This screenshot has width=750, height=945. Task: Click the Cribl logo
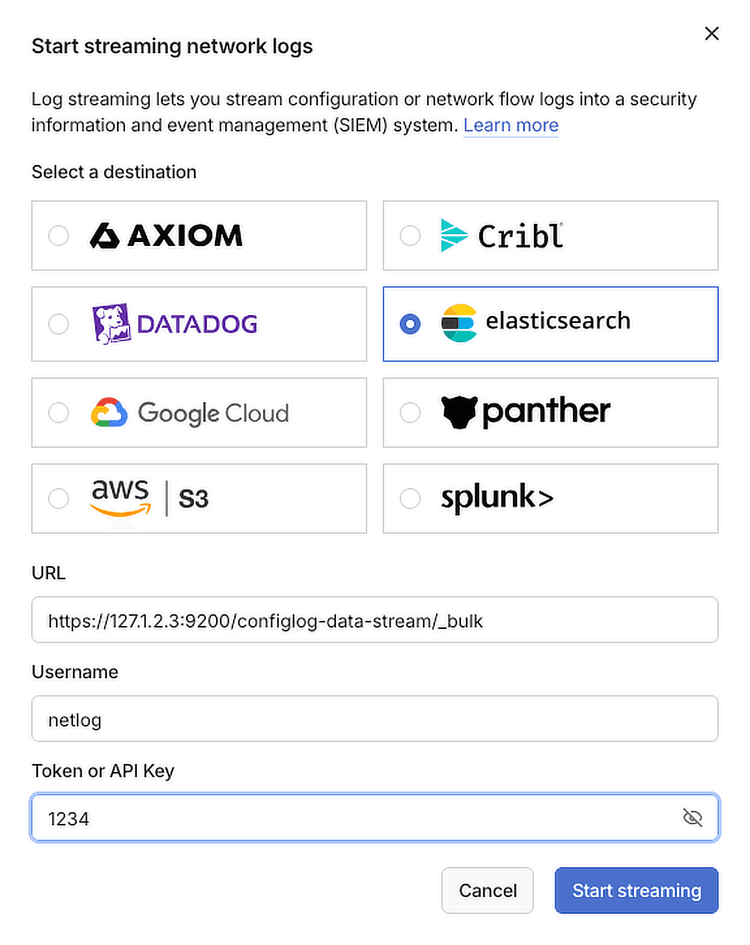tap(500, 236)
